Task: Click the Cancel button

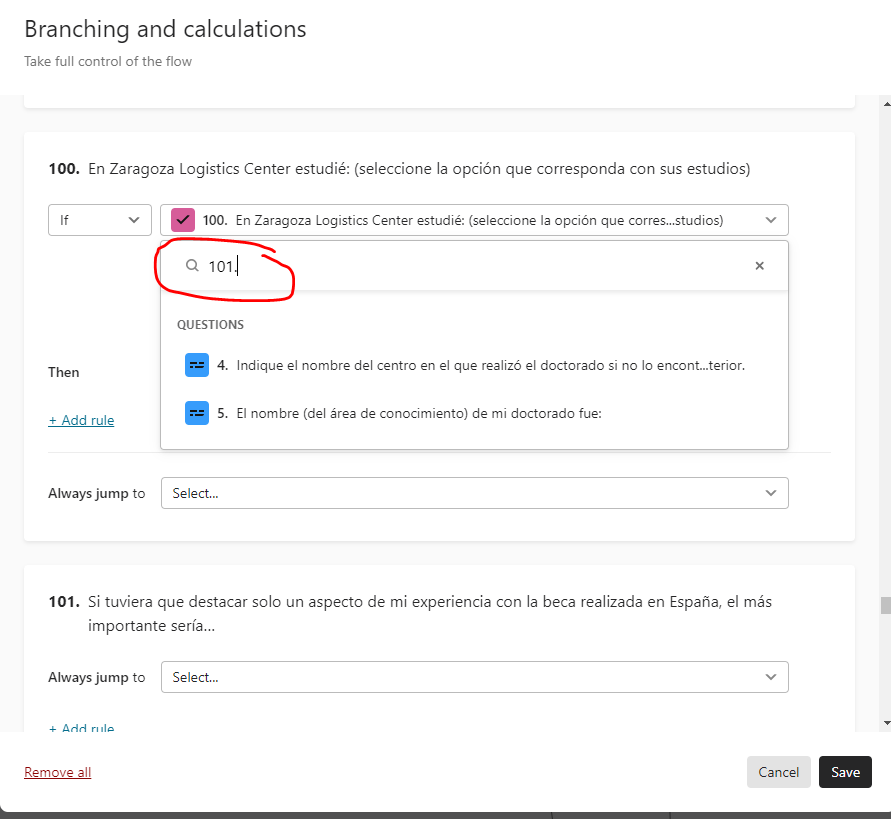Action: 778,772
